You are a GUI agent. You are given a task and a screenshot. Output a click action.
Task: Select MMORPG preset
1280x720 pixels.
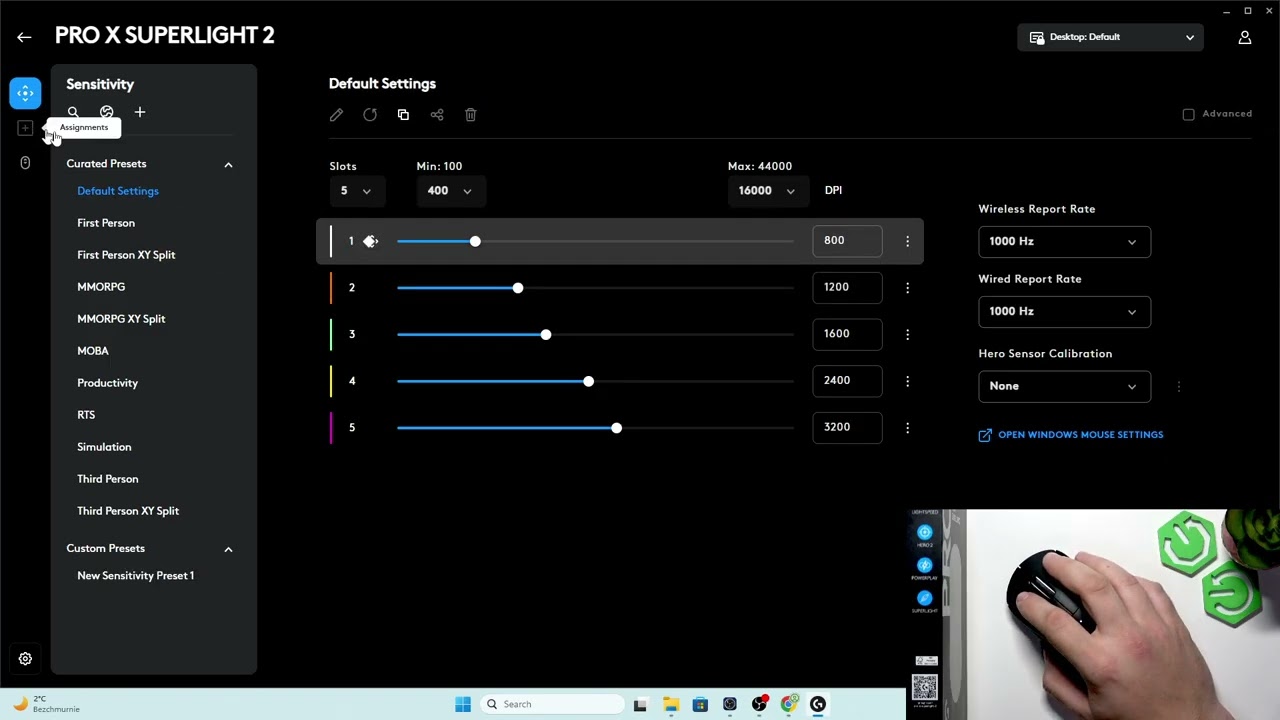(x=101, y=287)
